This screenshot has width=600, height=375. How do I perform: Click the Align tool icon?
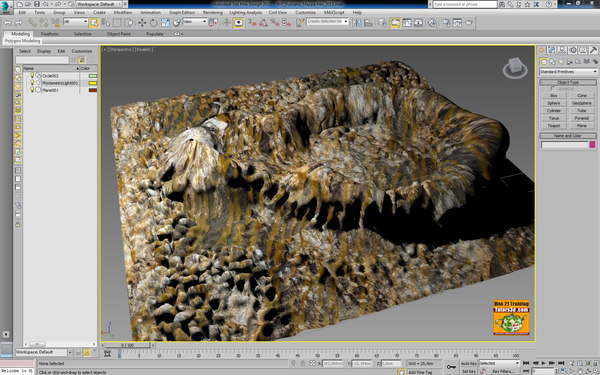[368, 23]
